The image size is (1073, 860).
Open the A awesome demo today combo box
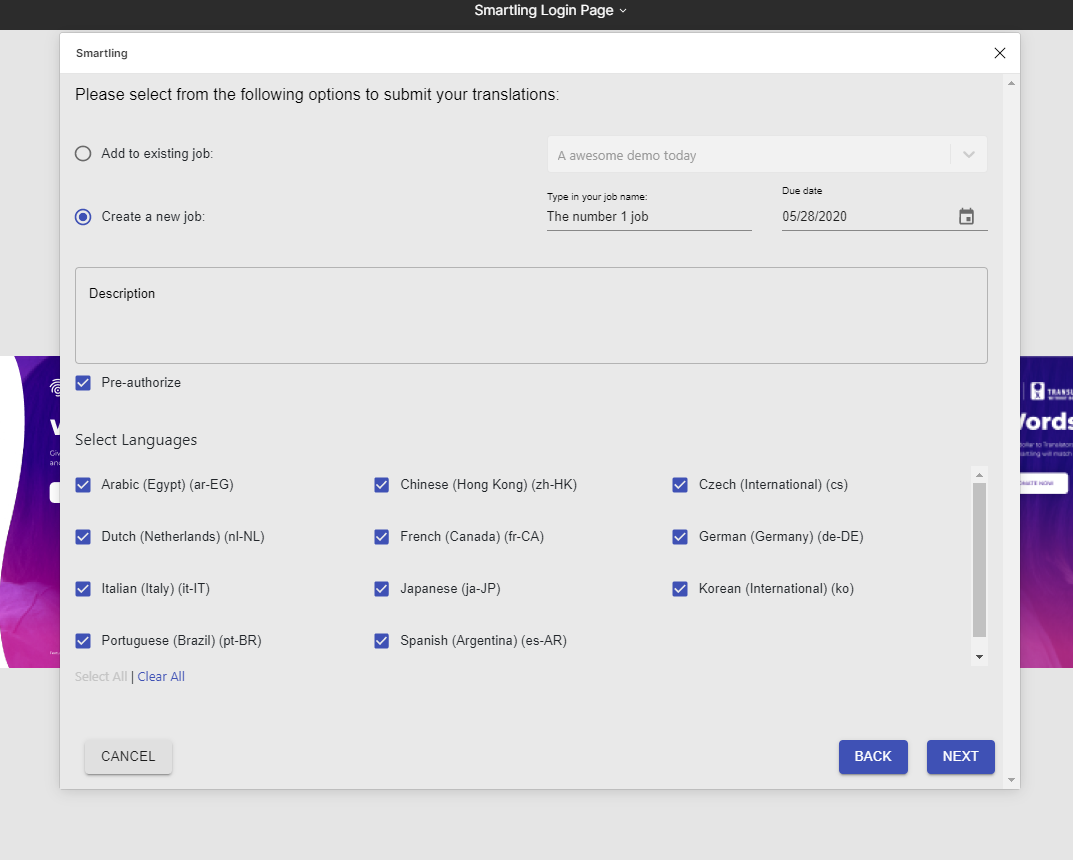point(767,155)
